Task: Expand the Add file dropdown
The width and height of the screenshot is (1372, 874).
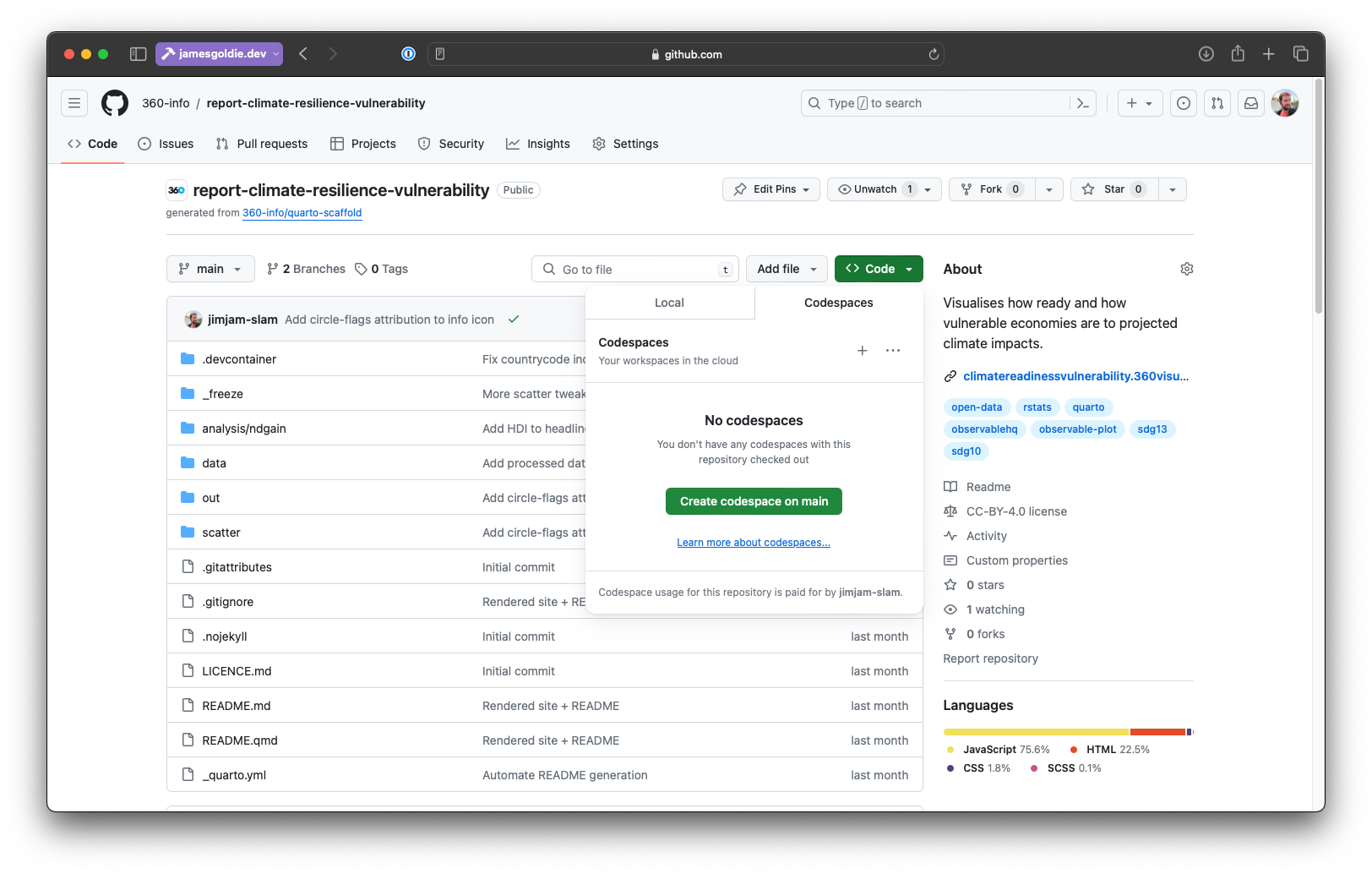Action: pyautogui.click(x=787, y=269)
